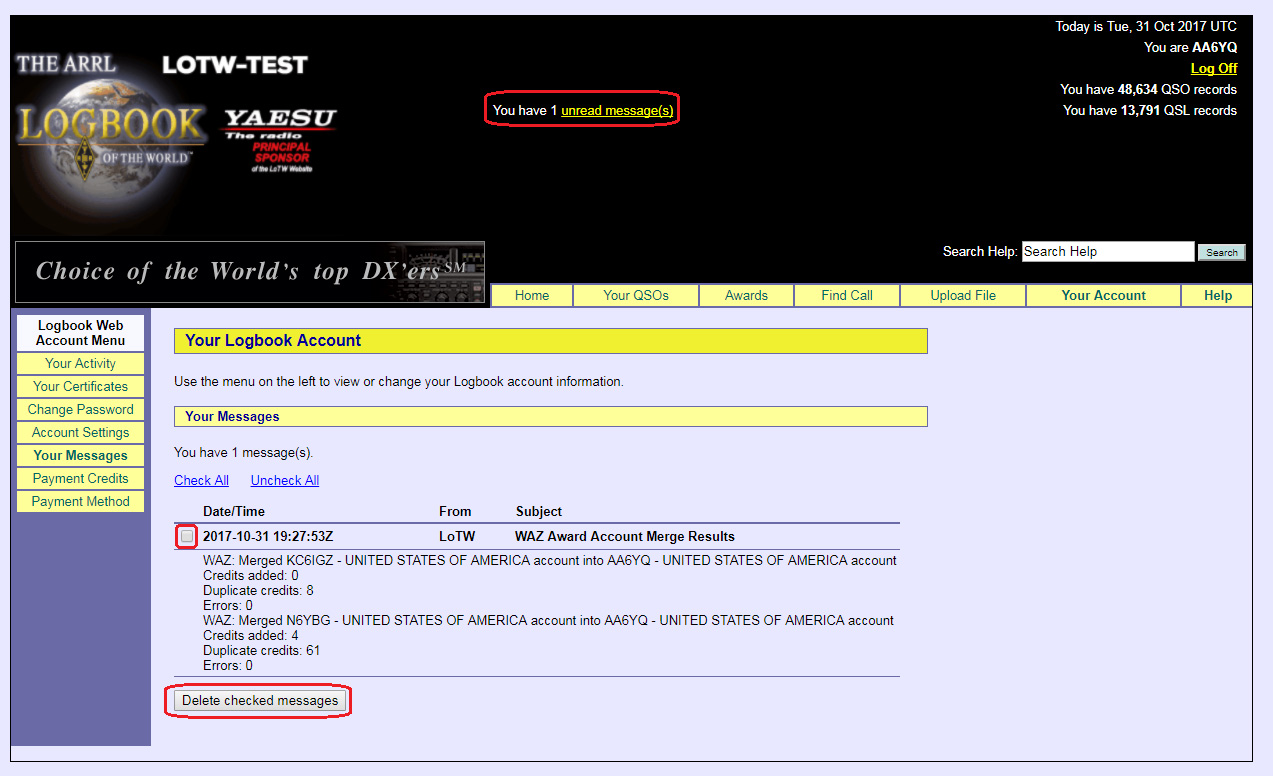Select Your Certificates in the sidebar menu
This screenshot has height=776, width=1273.
[x=80, y=387]
